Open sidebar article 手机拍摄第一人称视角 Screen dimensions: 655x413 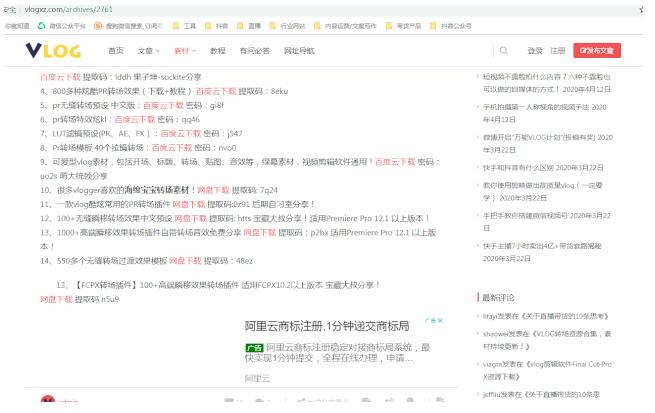pos(545,113)
